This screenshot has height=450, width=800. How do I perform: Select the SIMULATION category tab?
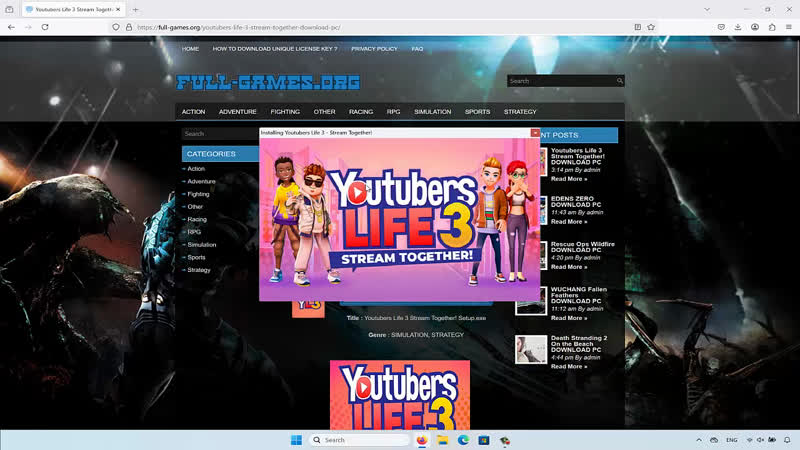pyautogui.click(x=433, y=112)
